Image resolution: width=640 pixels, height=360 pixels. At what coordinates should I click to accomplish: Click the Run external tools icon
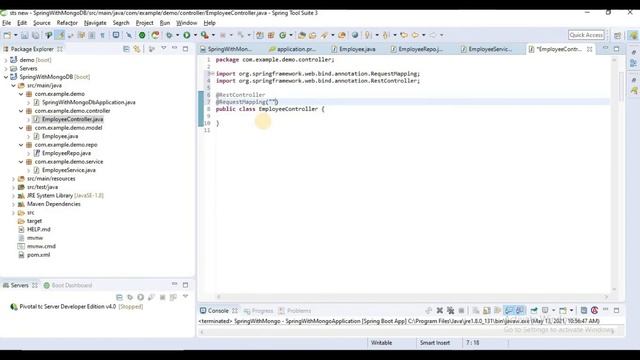[x=204, y=35]
